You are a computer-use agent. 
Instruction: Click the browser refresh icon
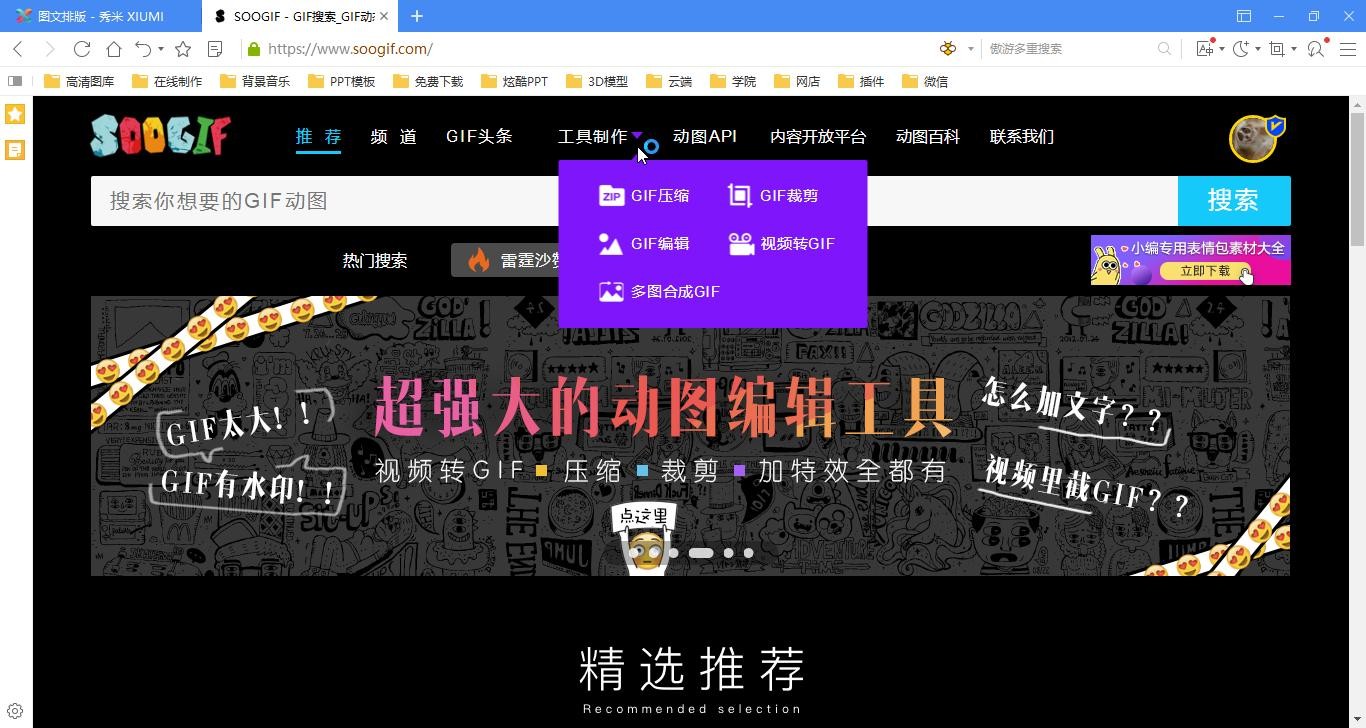tap(82, 49)
